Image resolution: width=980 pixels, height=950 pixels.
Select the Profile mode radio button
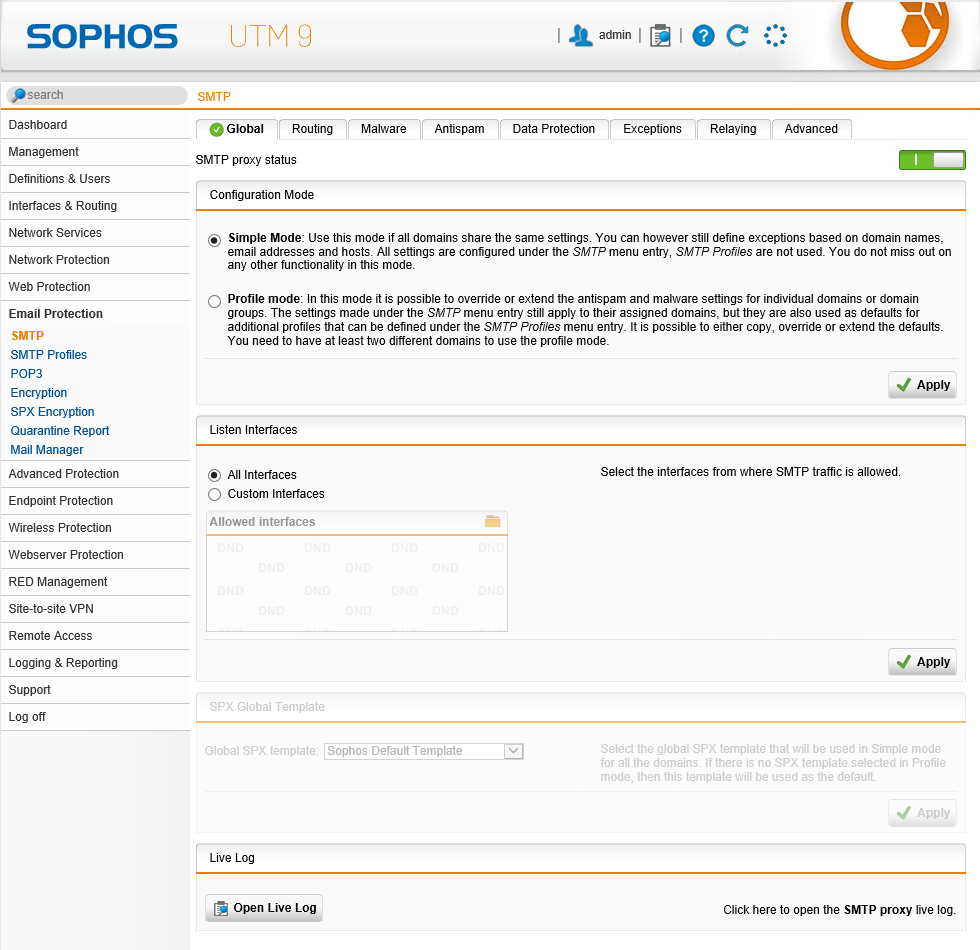pos(214,301)
